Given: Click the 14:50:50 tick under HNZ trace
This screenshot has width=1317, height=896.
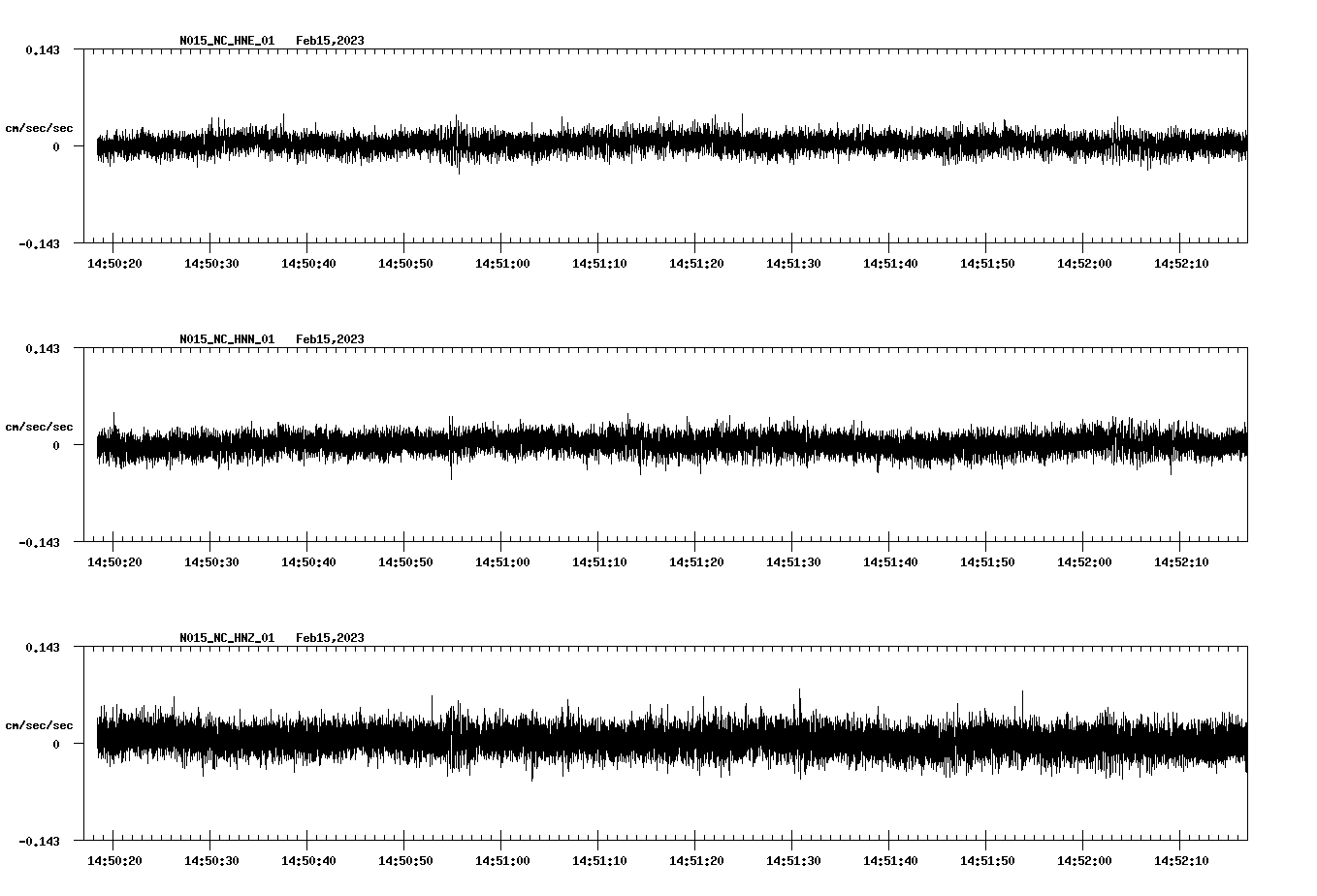Looking at the screenshot, I should tap(404, 858).
